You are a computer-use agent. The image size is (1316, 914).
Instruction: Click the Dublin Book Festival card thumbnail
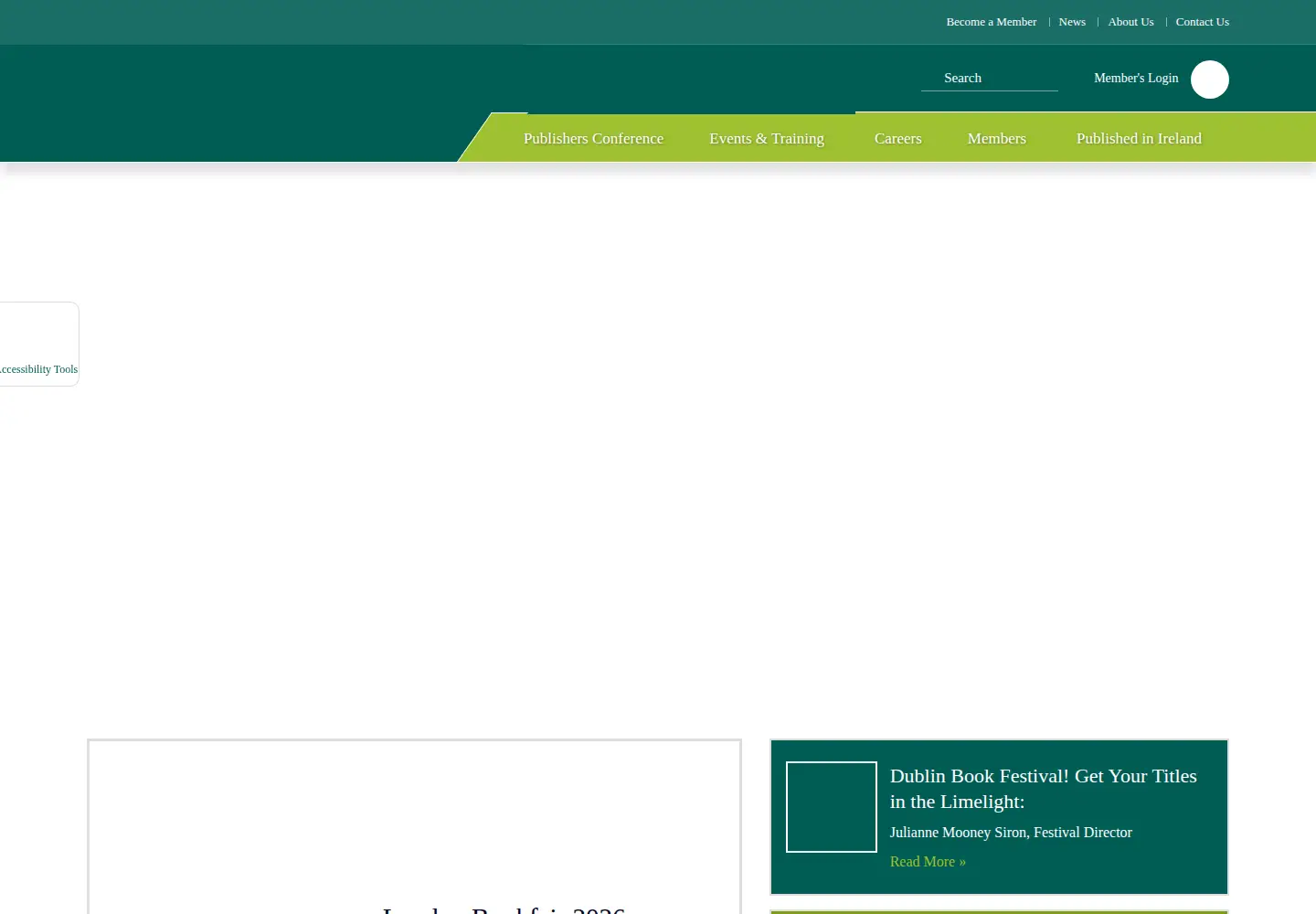tap(832, 807)
